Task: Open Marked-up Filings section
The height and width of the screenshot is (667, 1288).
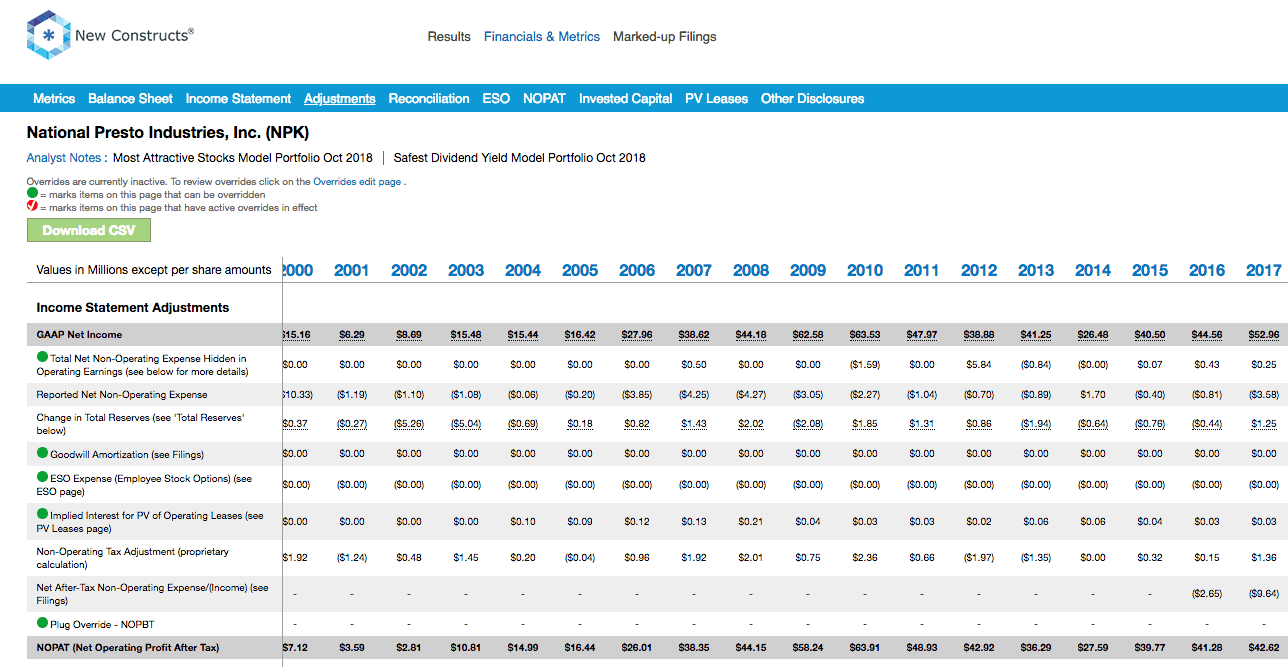Action: coord(665,37)
